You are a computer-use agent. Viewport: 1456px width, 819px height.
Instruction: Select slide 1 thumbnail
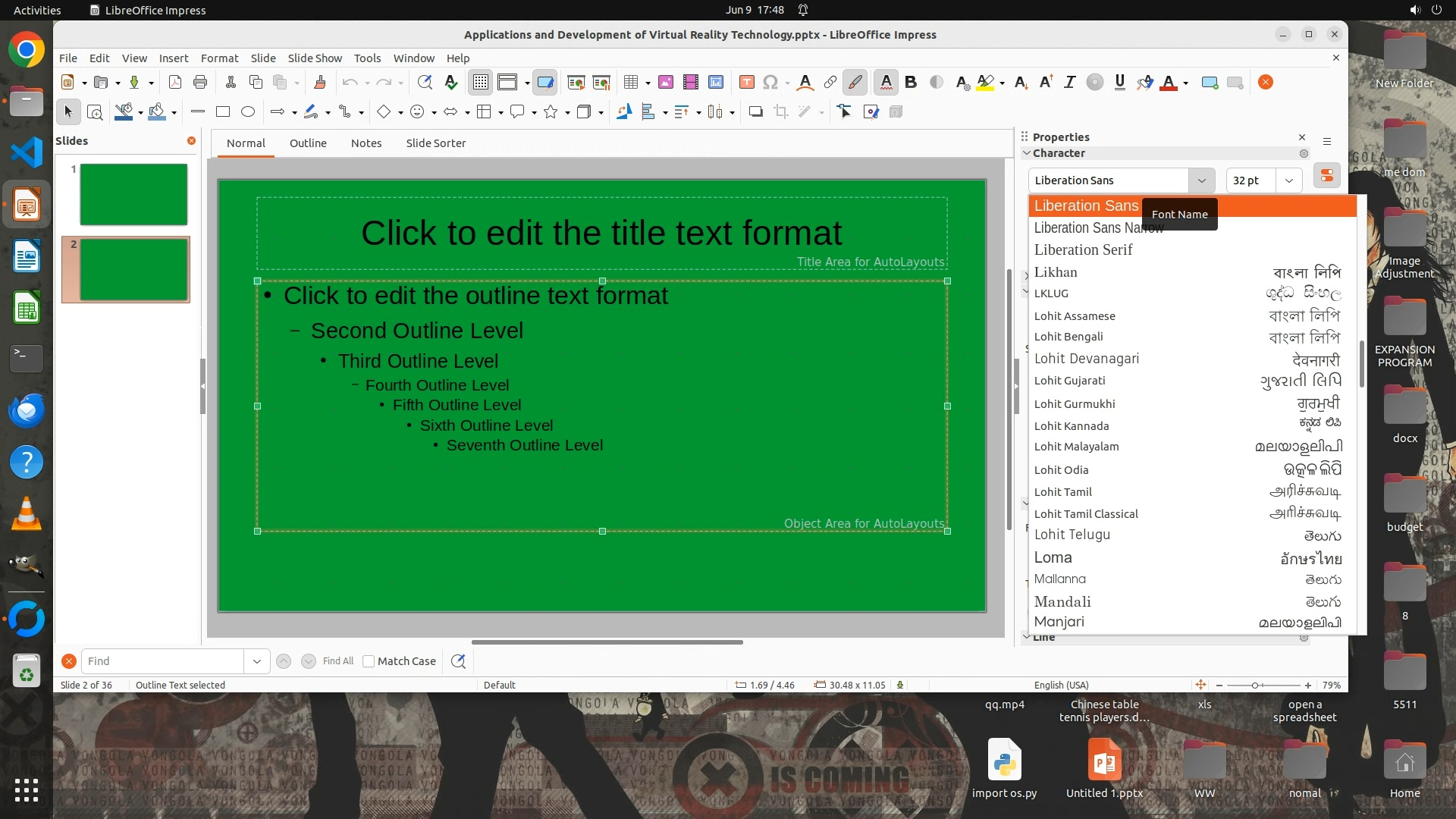click(133, 194)
